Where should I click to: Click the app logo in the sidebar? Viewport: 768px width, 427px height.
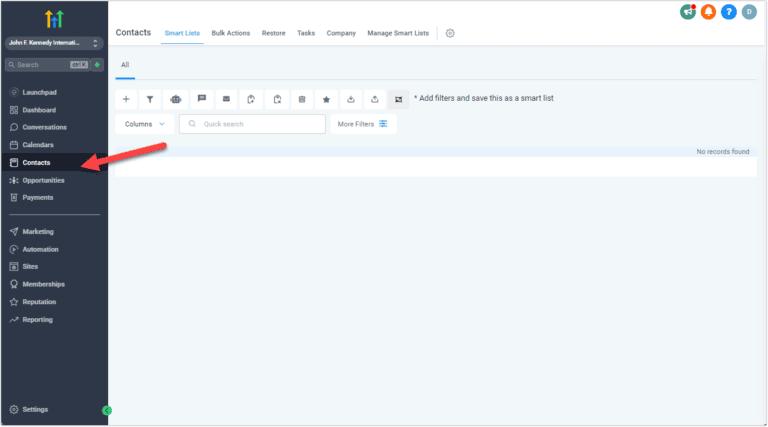click(54, 19)
